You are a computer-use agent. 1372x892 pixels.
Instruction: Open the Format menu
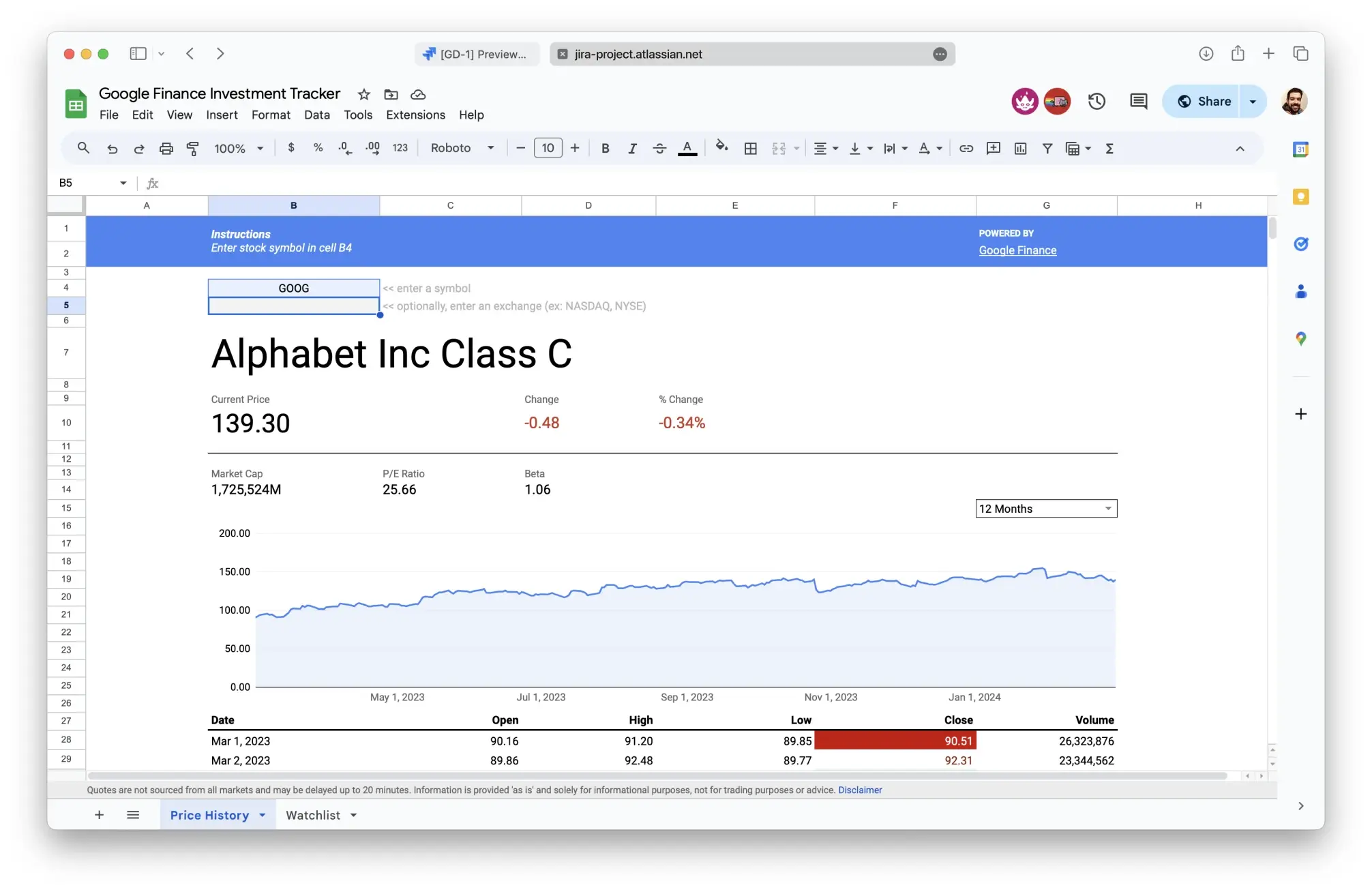point(271,115)
